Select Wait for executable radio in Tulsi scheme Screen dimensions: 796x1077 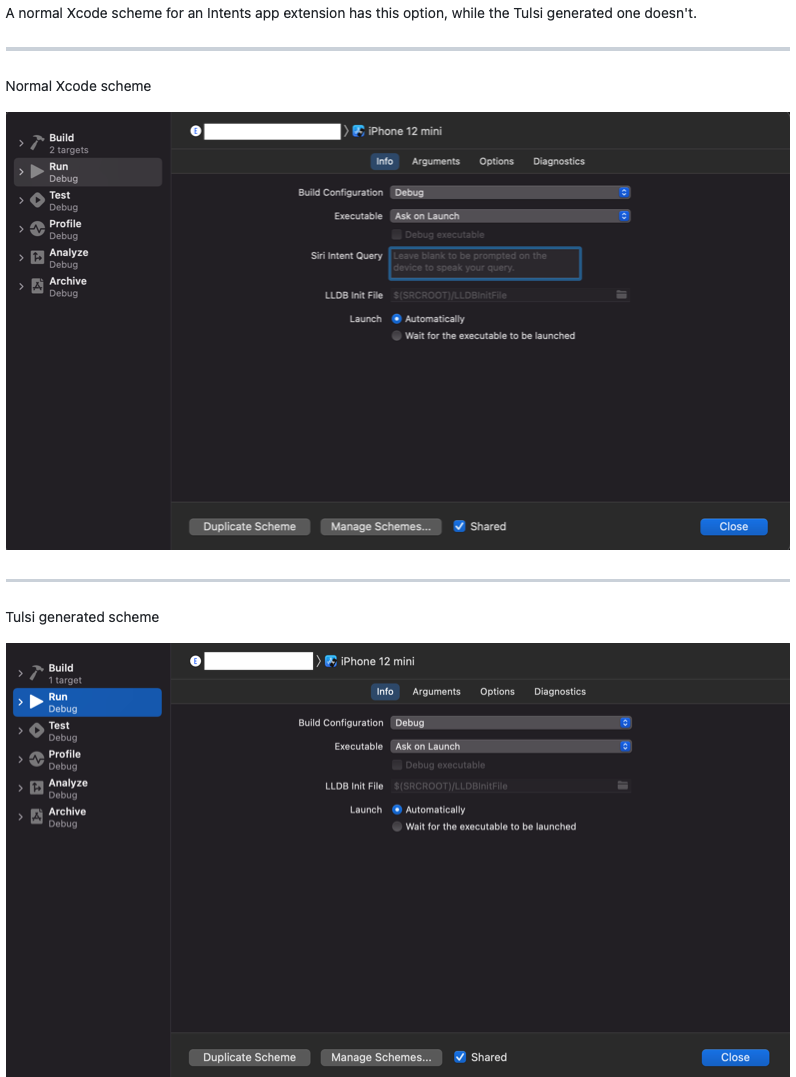coord(397,826)
